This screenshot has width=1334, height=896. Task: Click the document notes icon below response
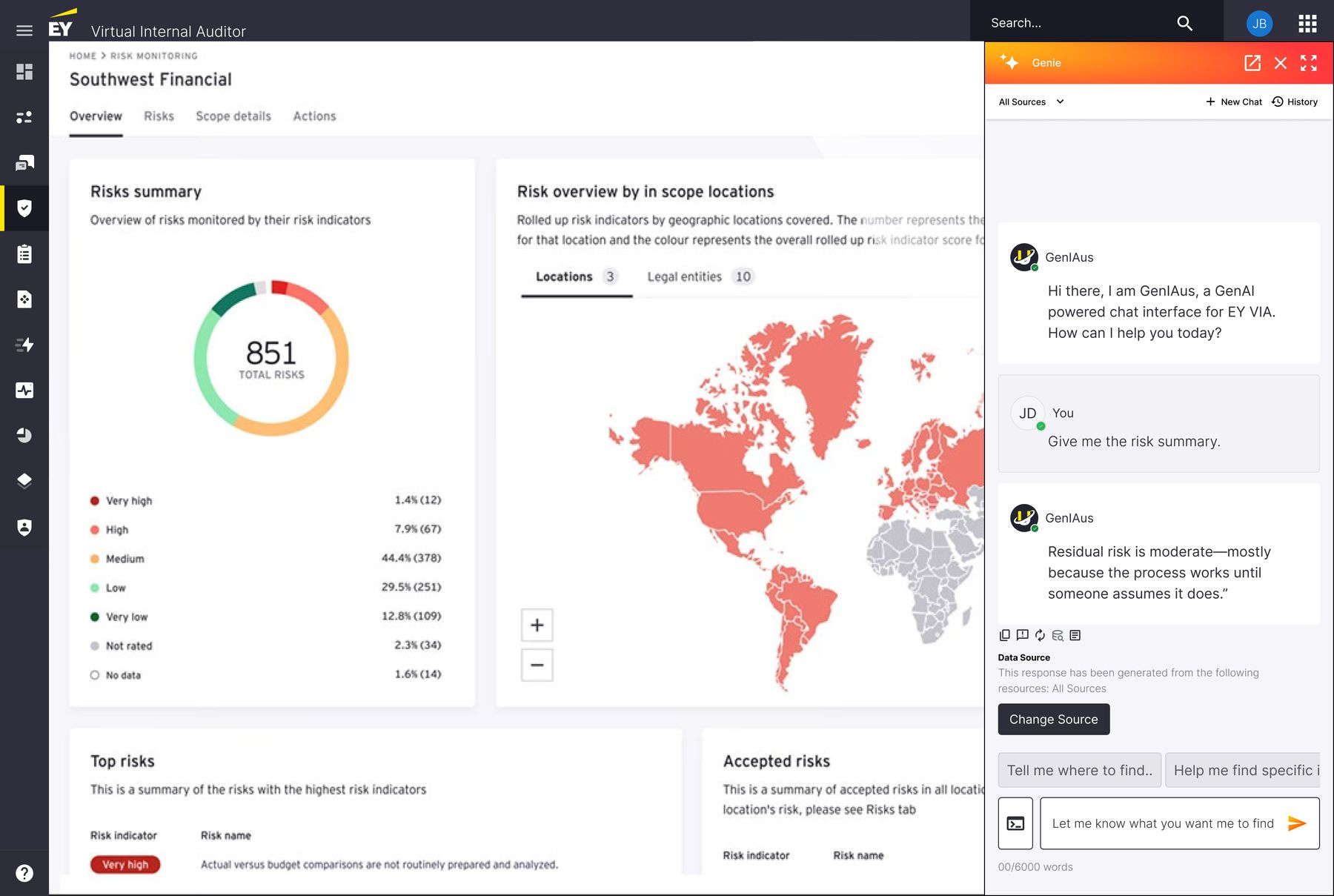[x=1075, y=635]
